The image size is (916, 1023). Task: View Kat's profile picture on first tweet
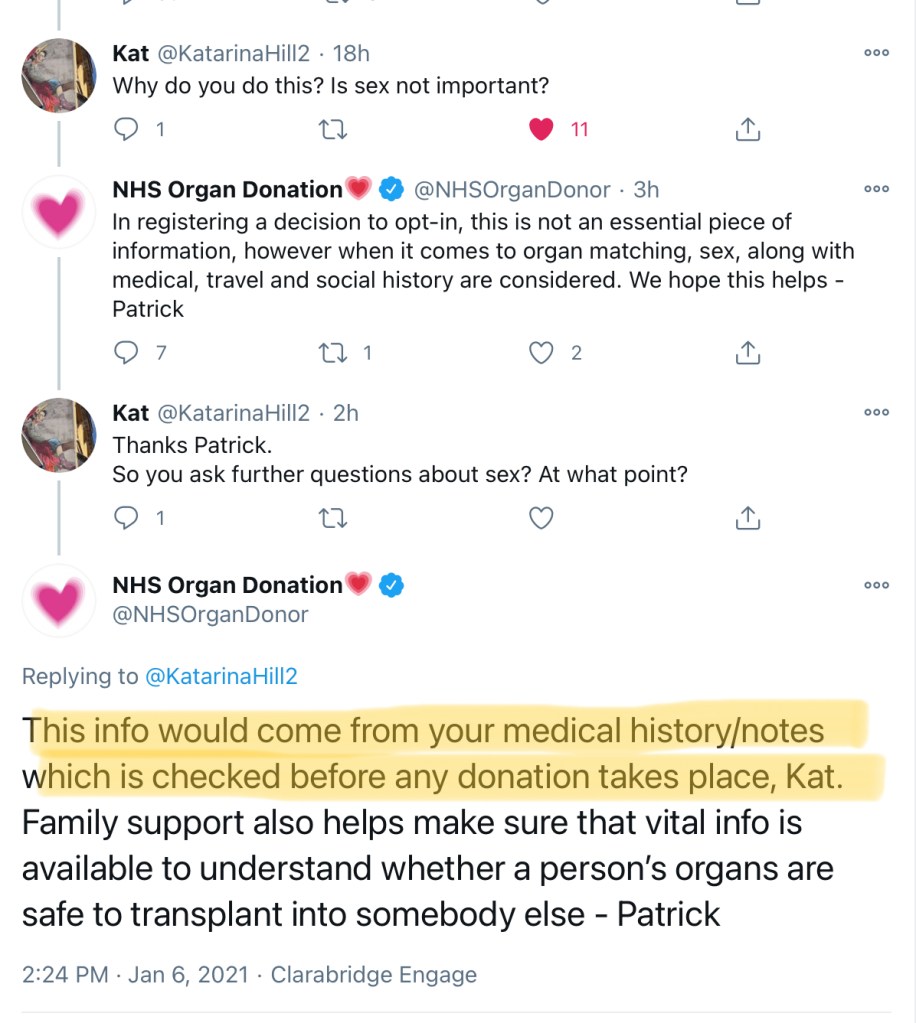click(59, 76)
